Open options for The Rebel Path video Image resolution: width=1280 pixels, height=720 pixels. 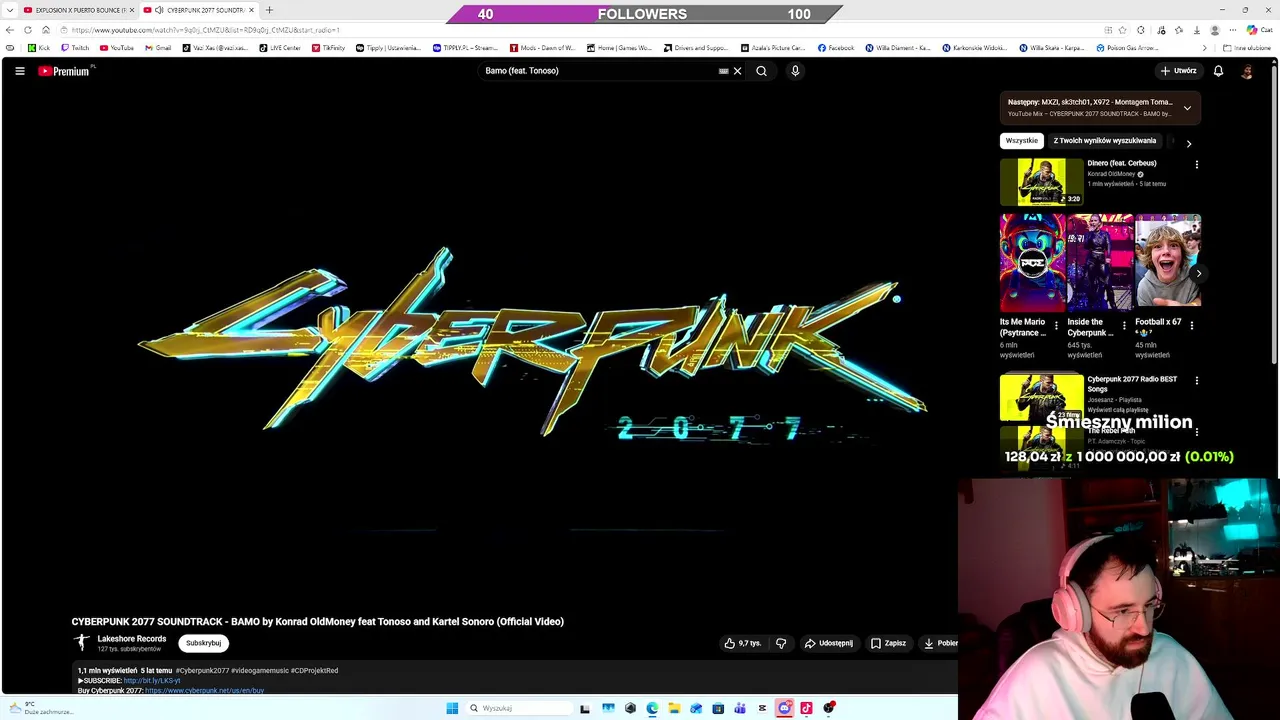(x=1196, y=431)
